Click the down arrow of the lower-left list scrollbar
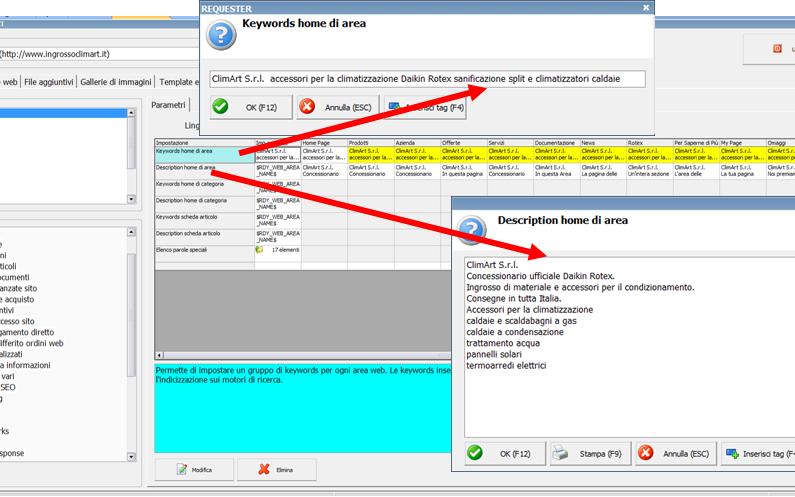795x497 pixels. click(x=131, y=456)
